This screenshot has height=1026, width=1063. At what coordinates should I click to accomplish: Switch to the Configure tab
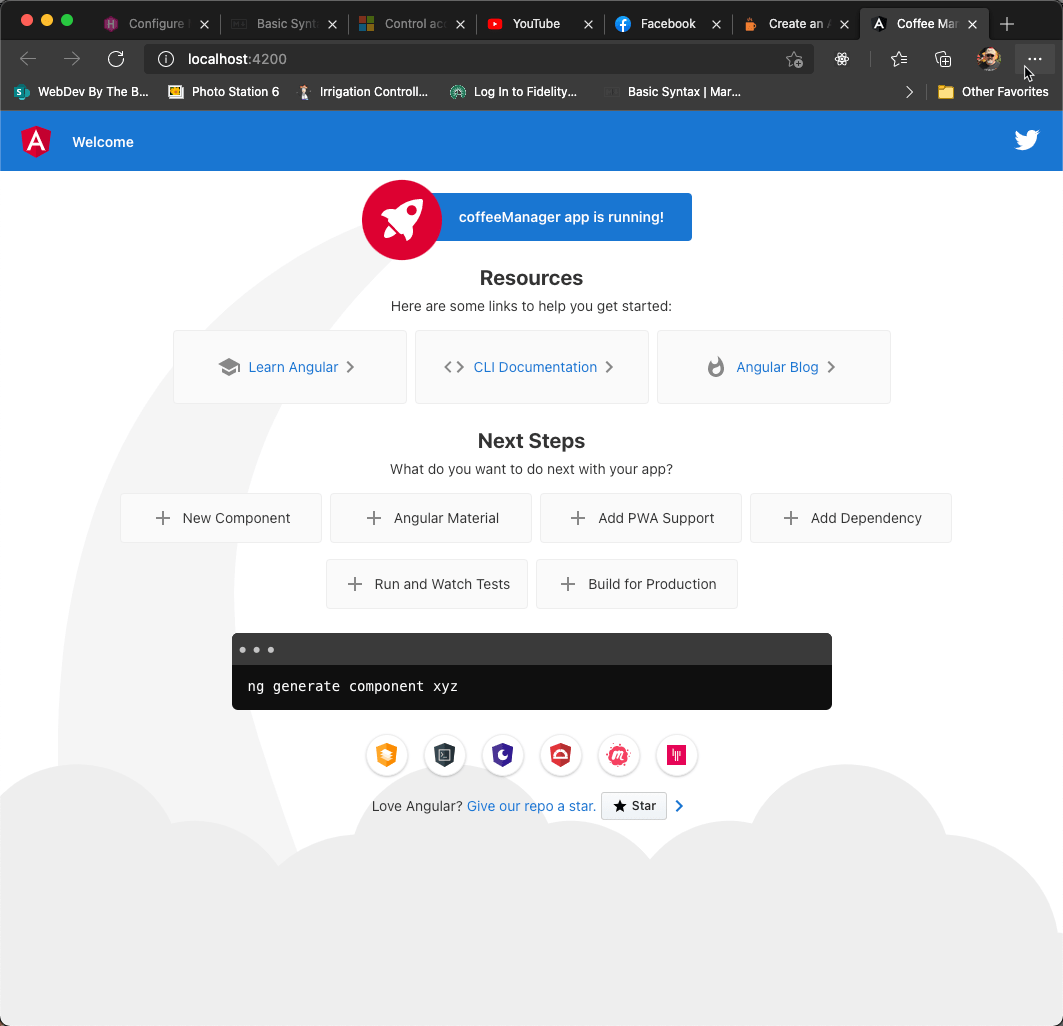[157, 24]
